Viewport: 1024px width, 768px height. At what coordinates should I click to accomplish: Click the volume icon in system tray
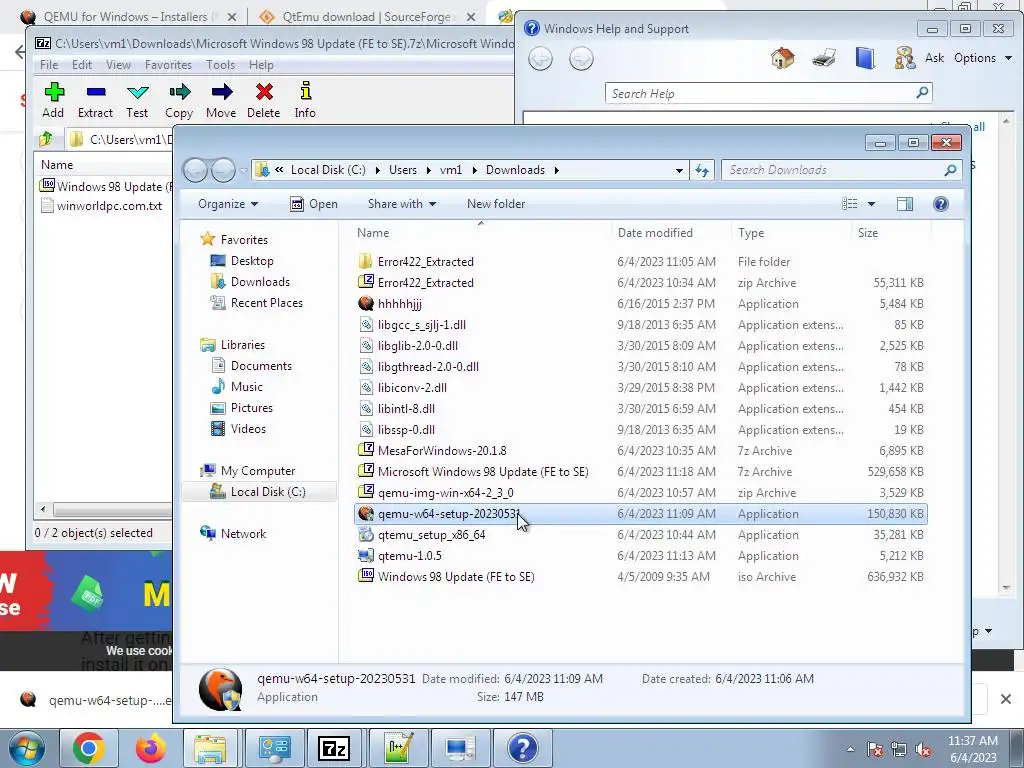(x=923, y=750)
